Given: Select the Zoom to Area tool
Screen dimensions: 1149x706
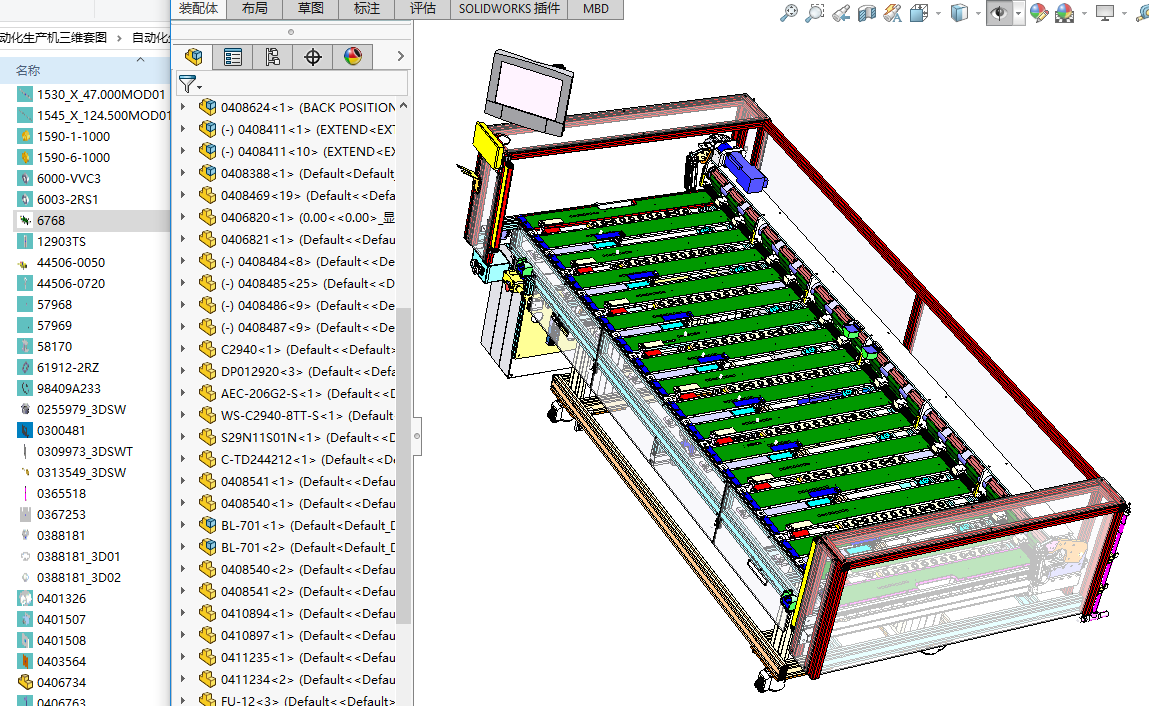Looking at the screenshot, I should point(816,13).
